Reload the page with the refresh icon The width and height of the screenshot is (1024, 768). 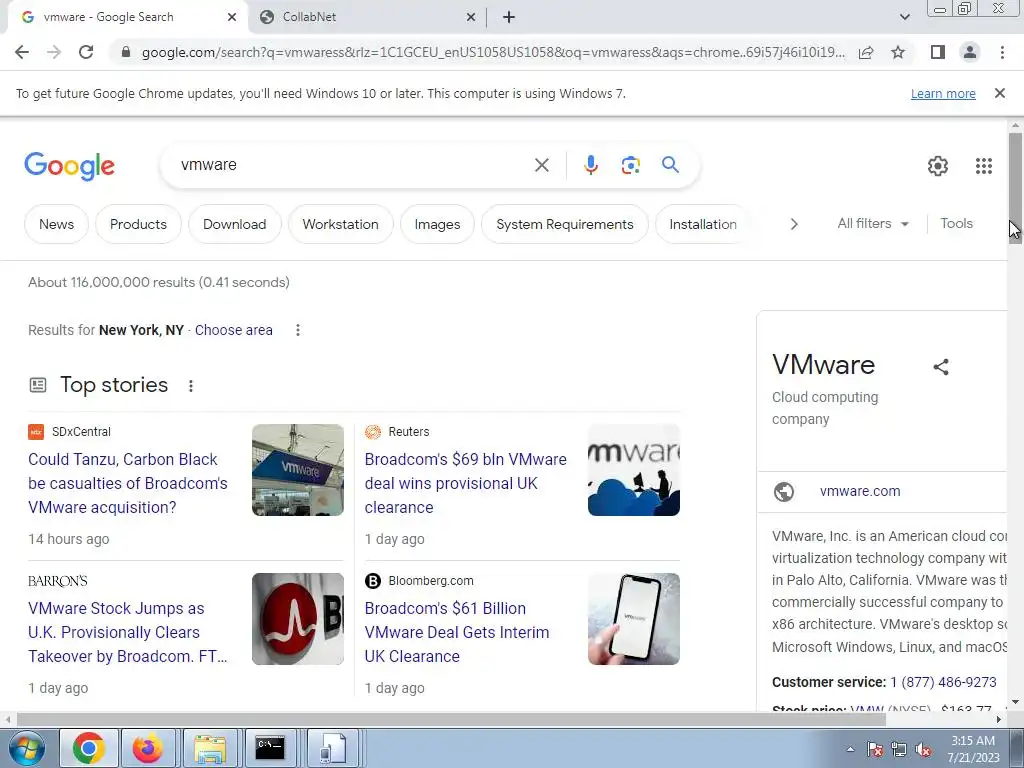(x=86, y=52)
